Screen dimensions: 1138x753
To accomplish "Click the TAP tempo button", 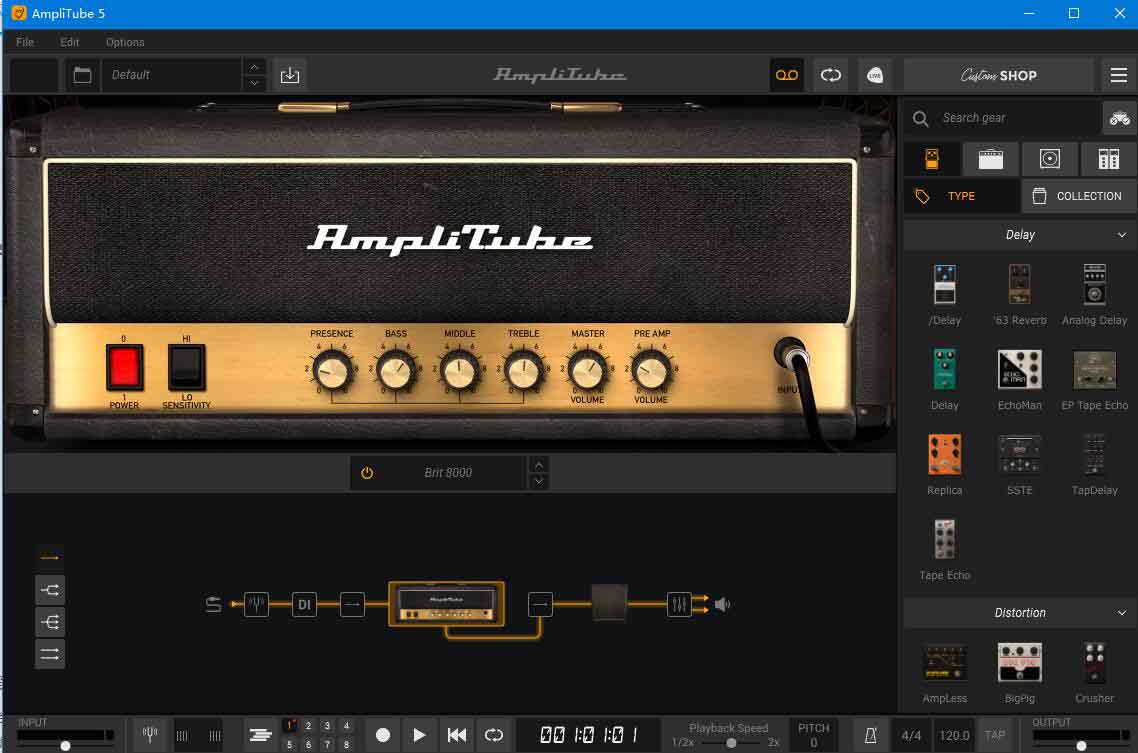I will 994,736.
